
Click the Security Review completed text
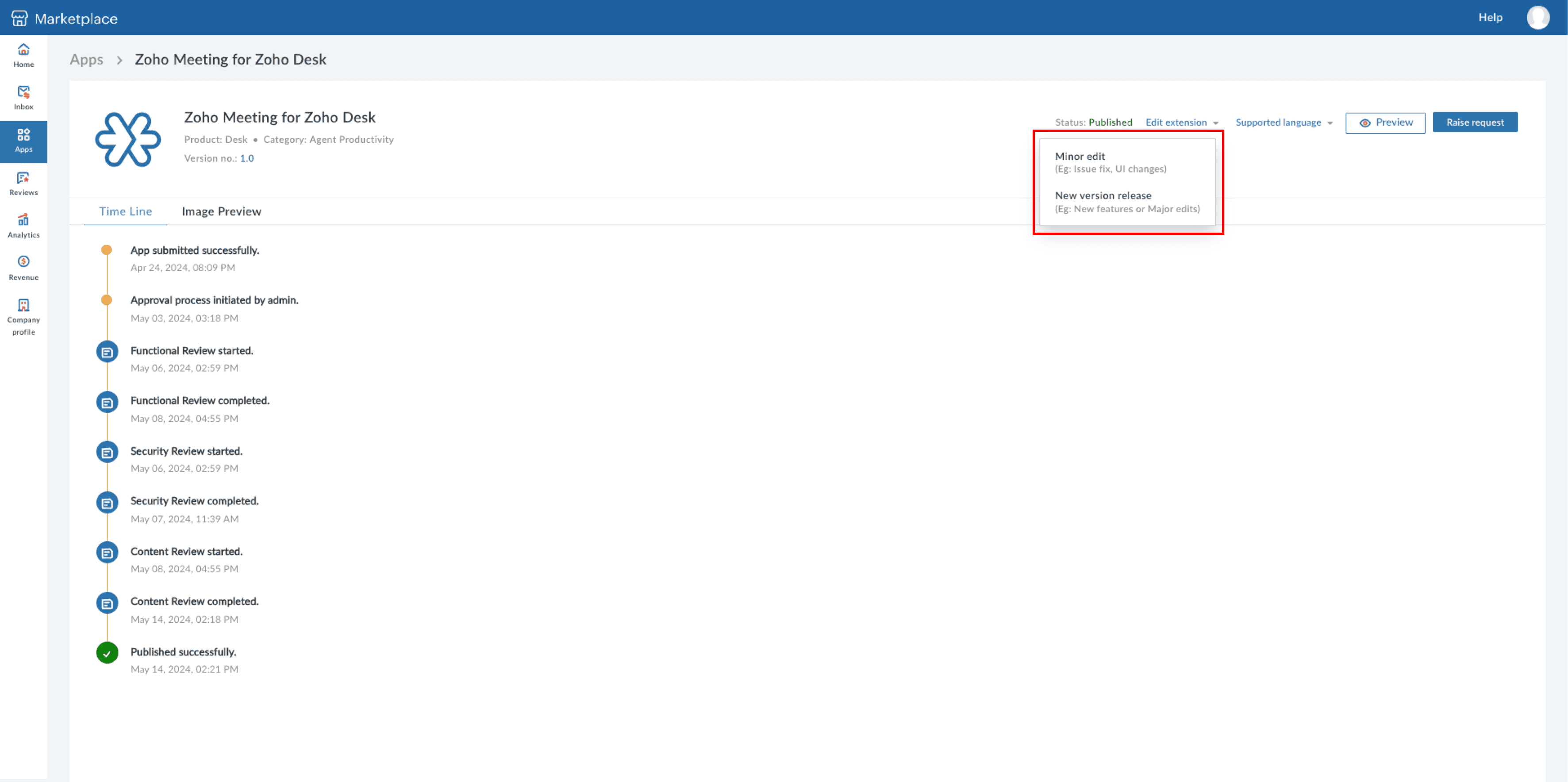(x=194, y=501)
